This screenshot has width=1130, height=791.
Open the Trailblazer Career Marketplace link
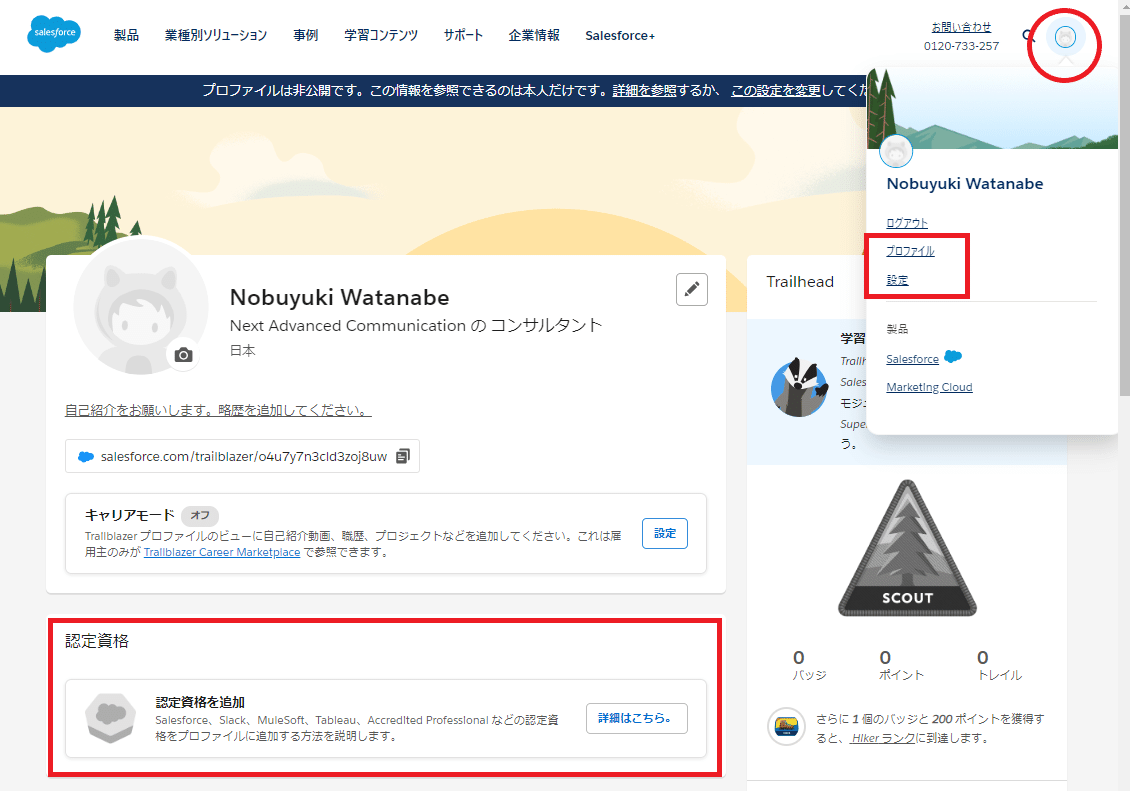click(222, 553)
